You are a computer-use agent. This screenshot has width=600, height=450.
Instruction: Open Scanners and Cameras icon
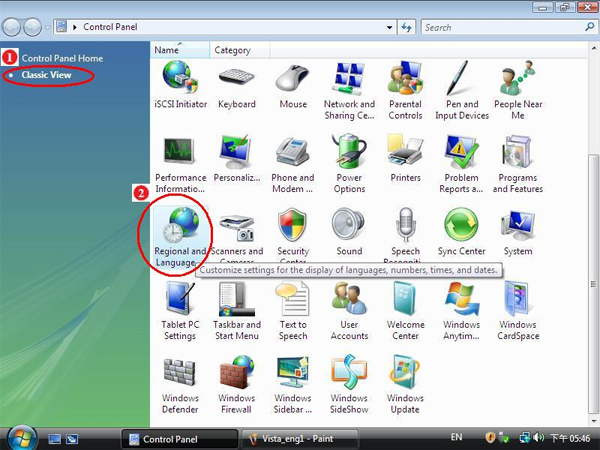click(236, 227)
